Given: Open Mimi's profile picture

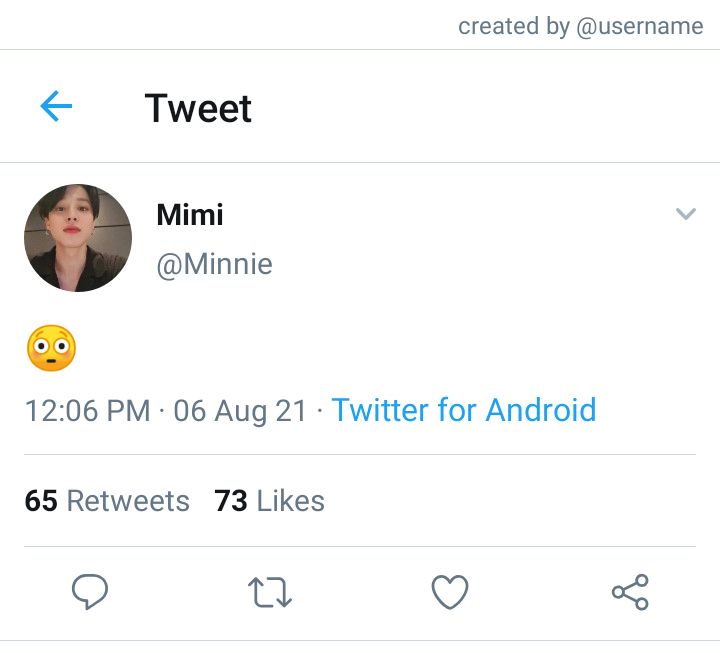Looking at the screenshot, I should coord(78,238).
